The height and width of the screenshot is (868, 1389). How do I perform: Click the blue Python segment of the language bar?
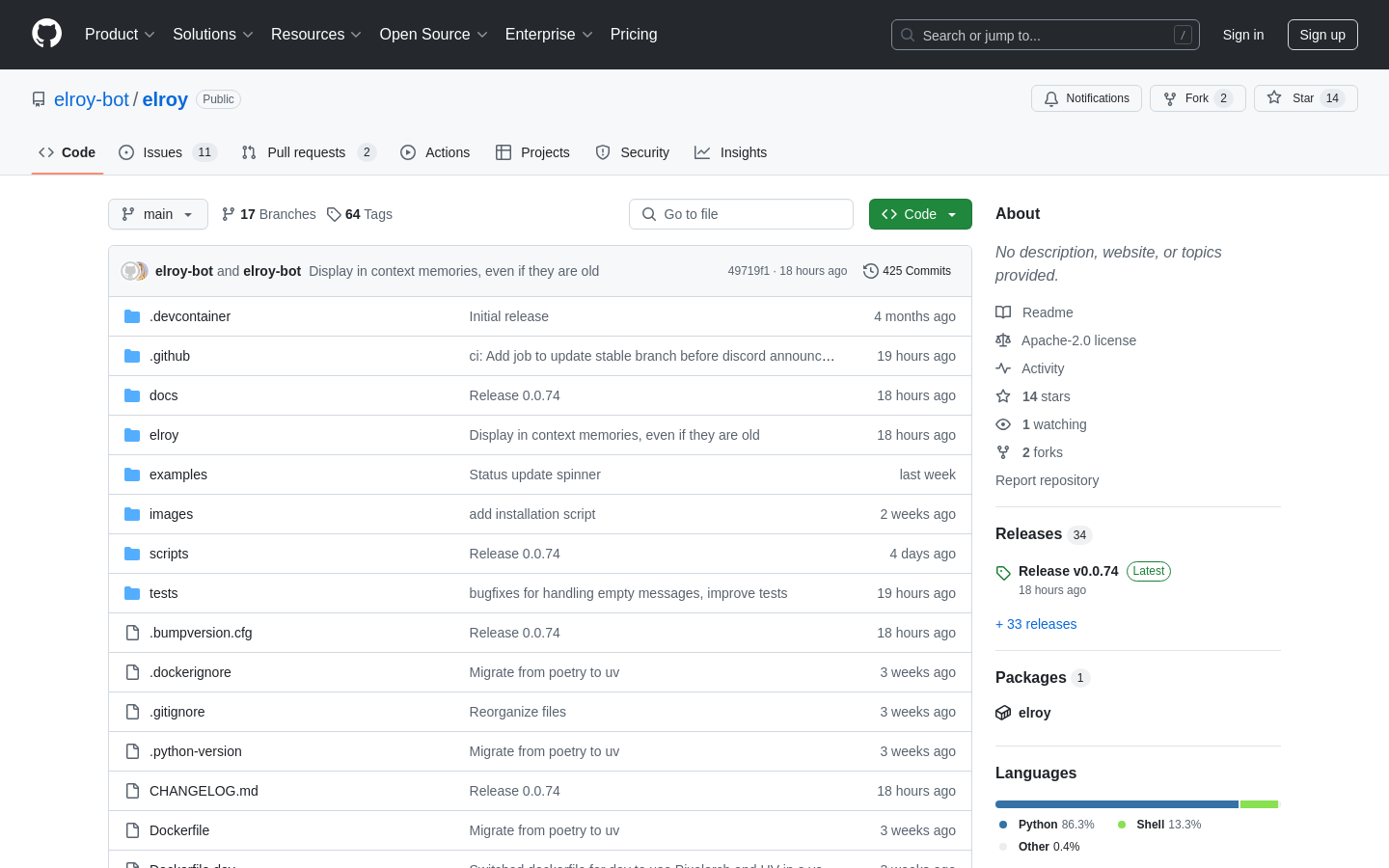1117,804
